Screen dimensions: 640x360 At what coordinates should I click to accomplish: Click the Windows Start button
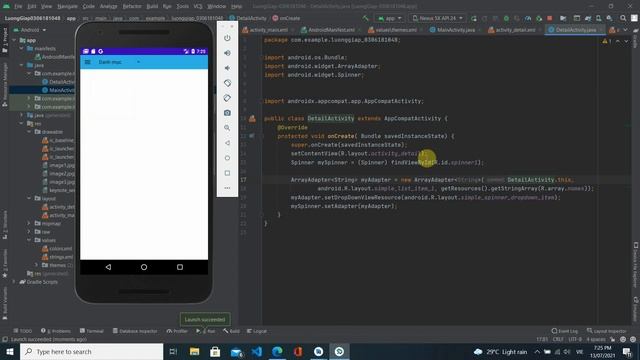pos(9,352)
